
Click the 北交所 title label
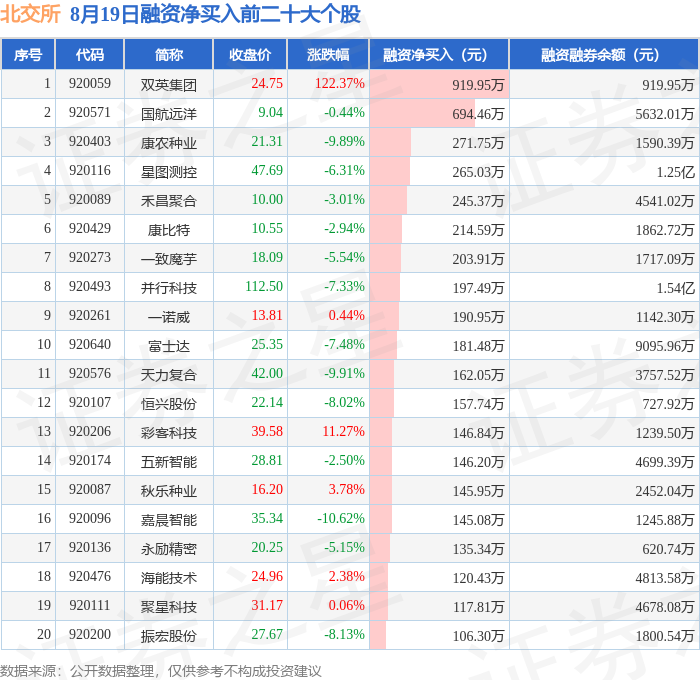pyautogui.click(x=30, y=14)
